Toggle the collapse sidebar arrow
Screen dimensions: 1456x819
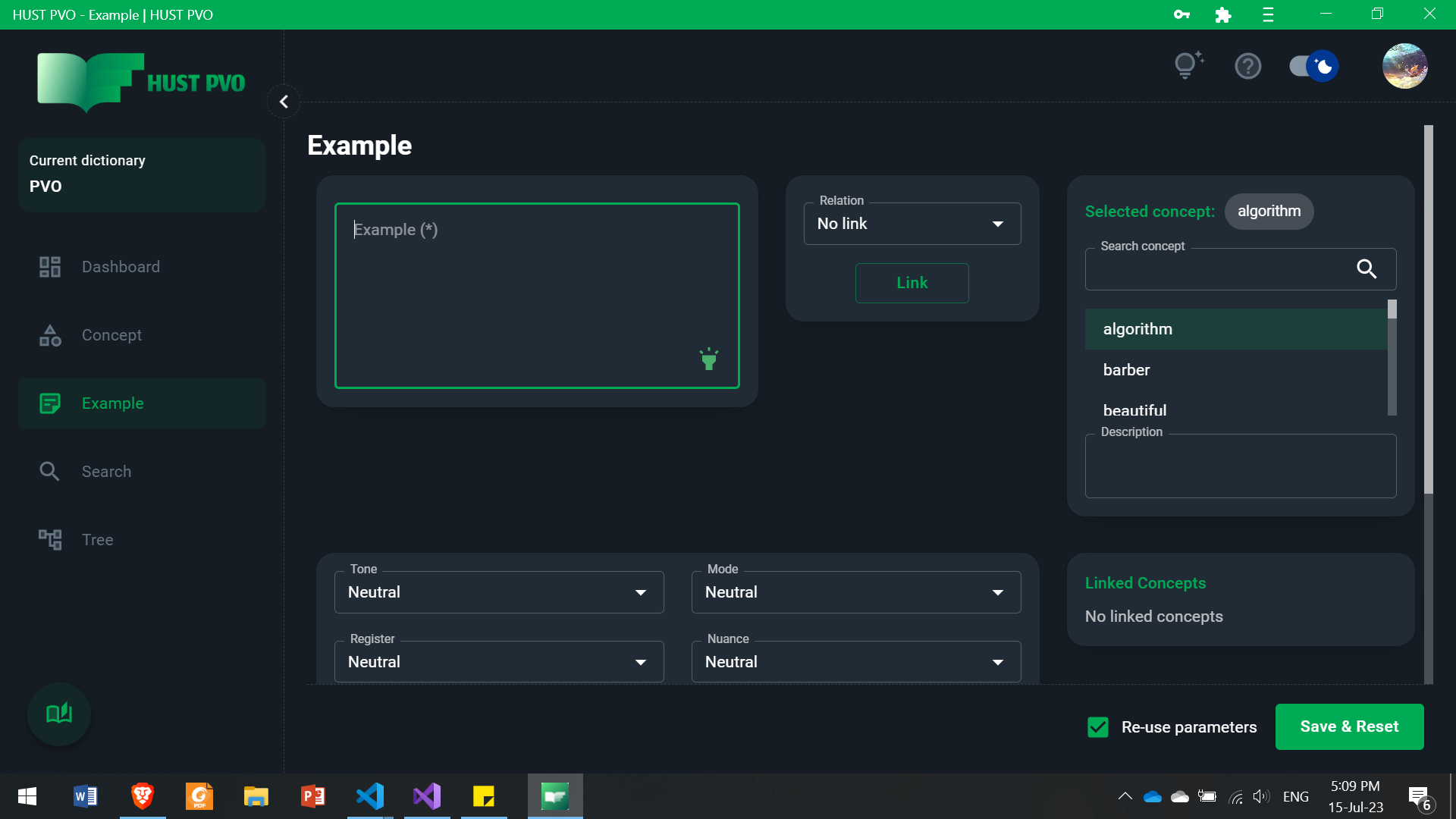283,102
